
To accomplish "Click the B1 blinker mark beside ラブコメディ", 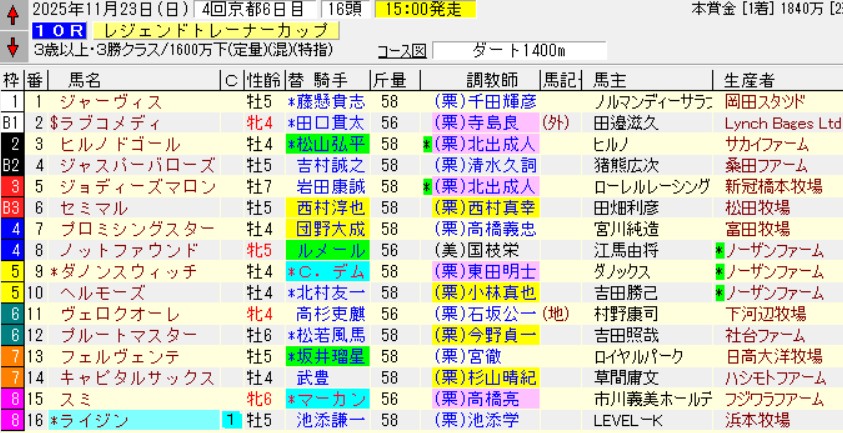I will (12, 123).
